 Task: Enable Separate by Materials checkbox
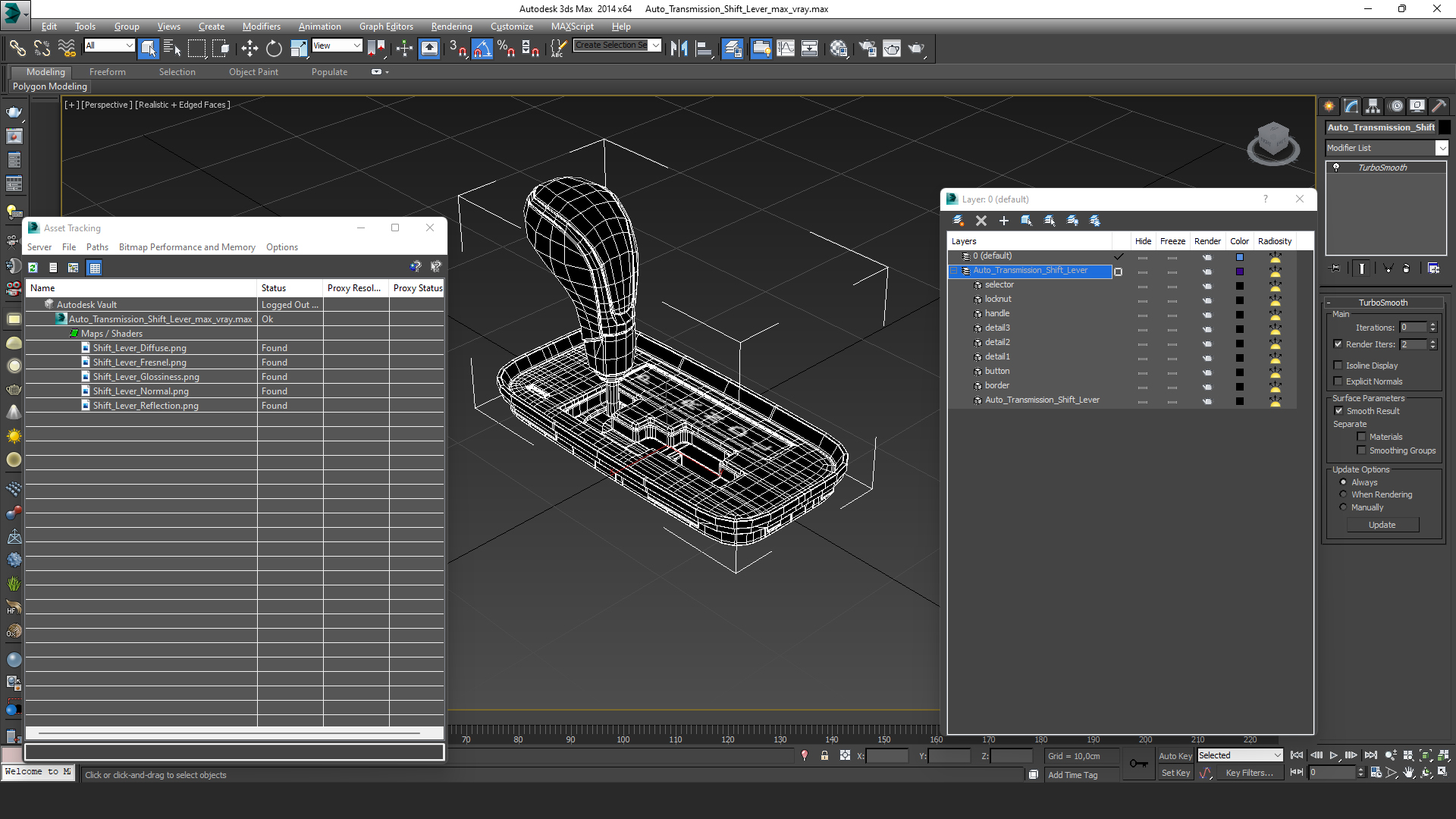tap(1362, 437)
